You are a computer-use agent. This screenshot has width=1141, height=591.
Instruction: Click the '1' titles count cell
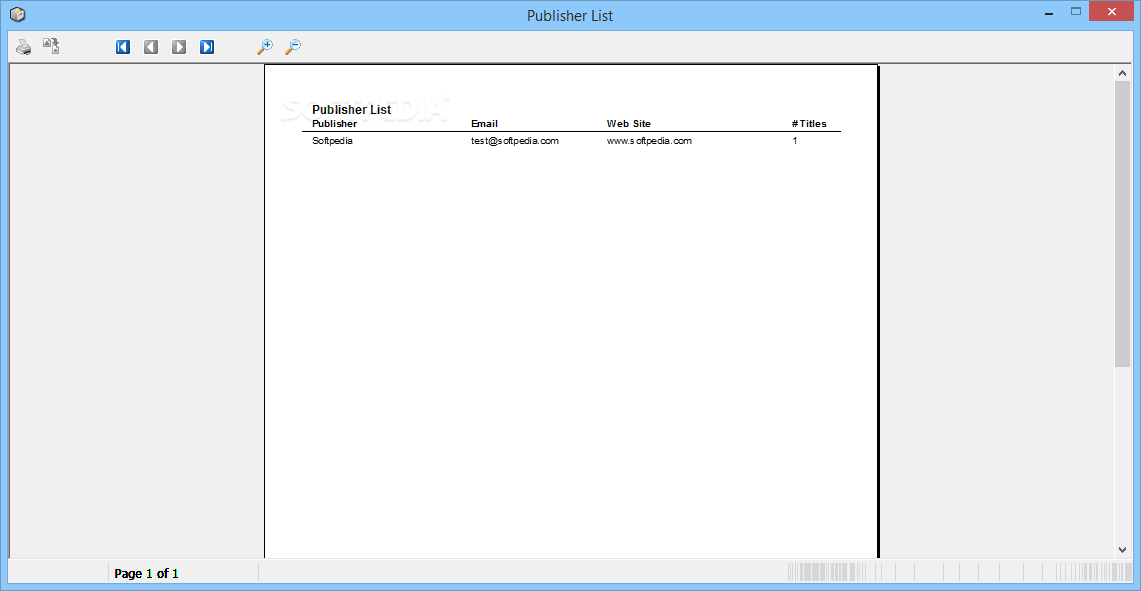tap(795, 141)
